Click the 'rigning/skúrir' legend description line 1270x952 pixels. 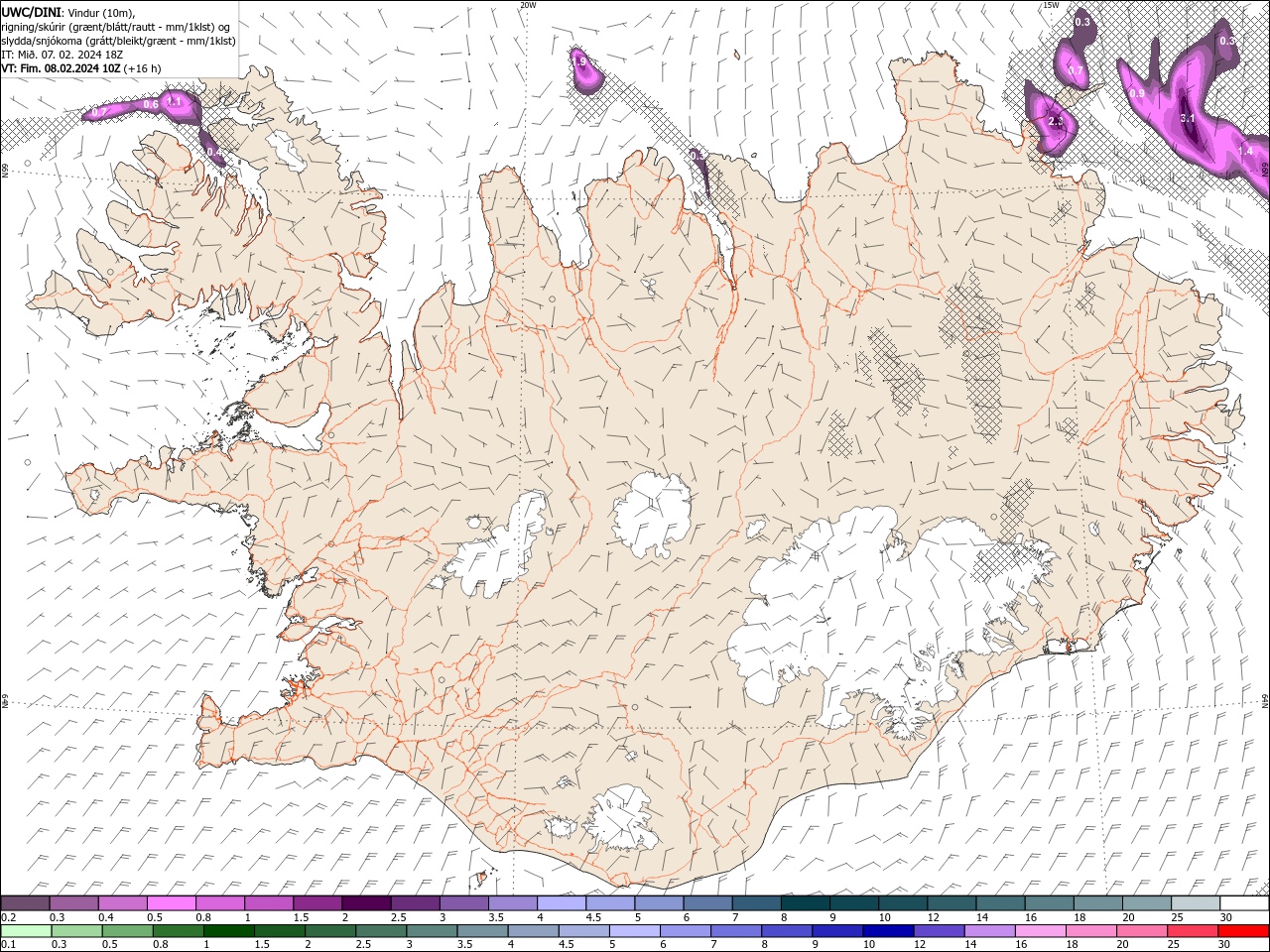115,26
